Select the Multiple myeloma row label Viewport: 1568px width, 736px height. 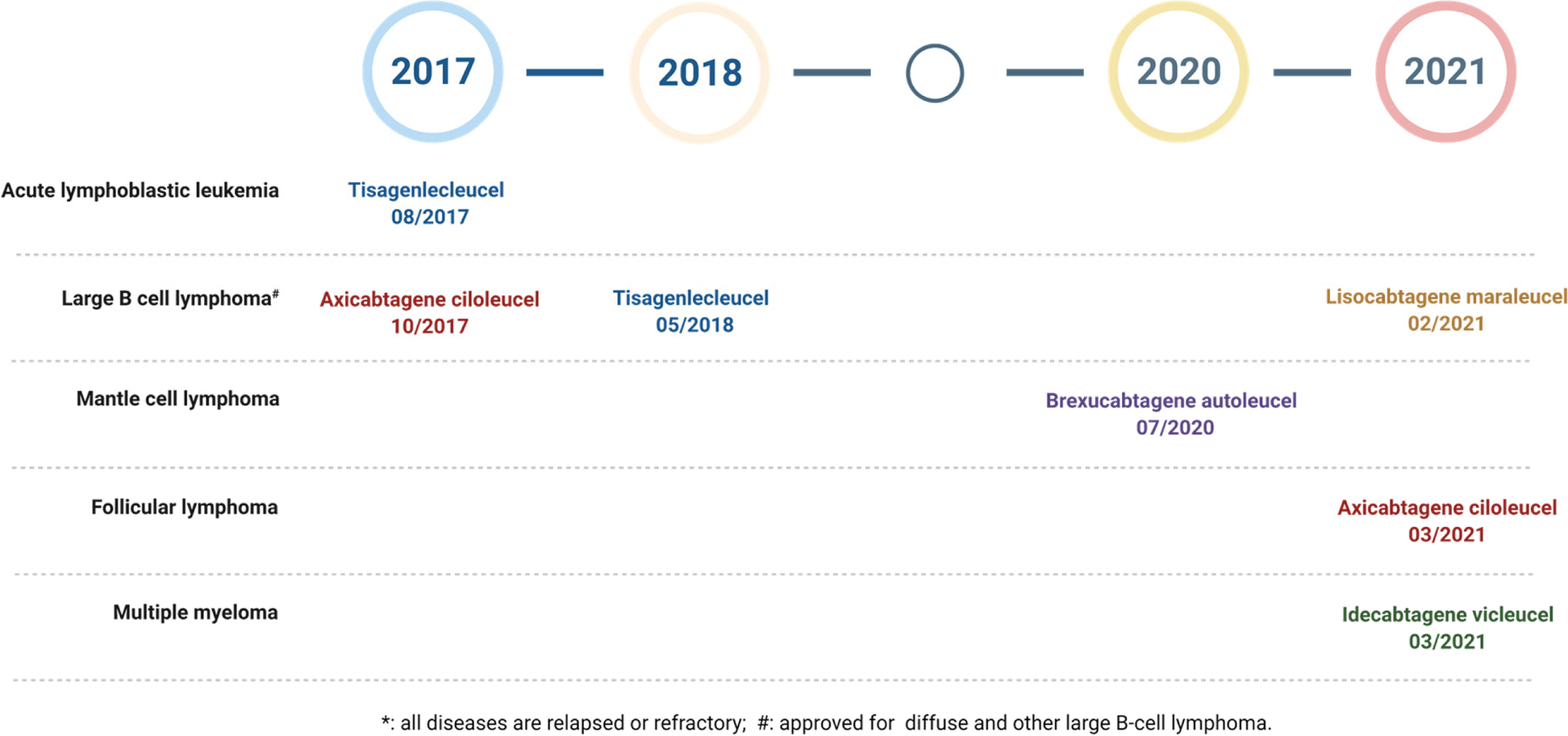click(x=196, y=613)
